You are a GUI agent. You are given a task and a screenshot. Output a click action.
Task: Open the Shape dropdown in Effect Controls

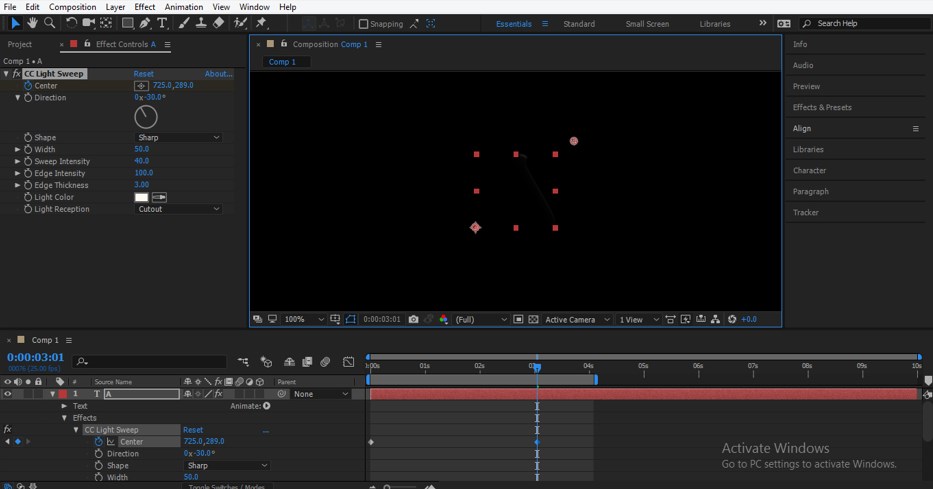point(178,138)
